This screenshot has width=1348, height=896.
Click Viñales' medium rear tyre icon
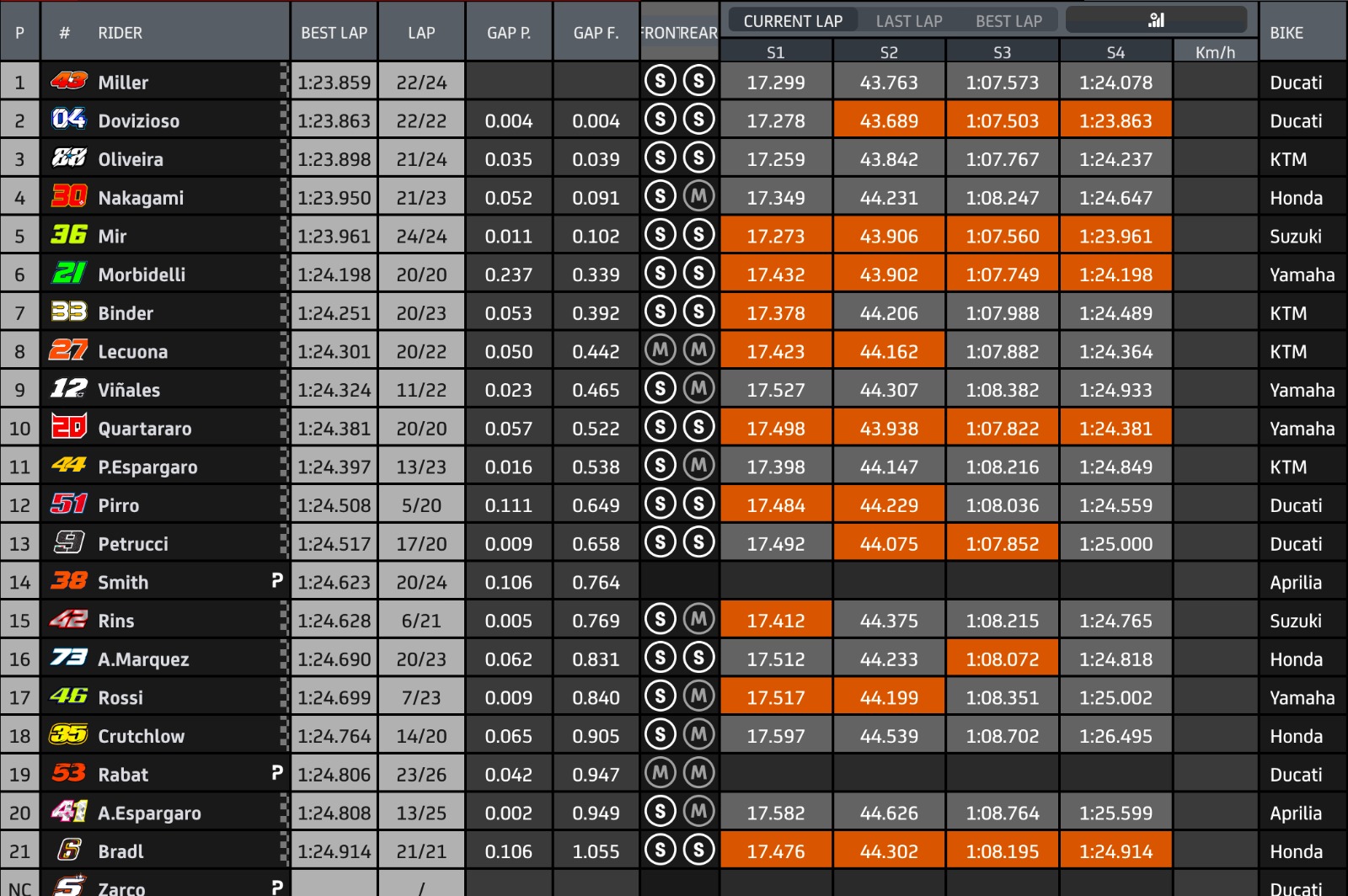(x=698, y=388)
